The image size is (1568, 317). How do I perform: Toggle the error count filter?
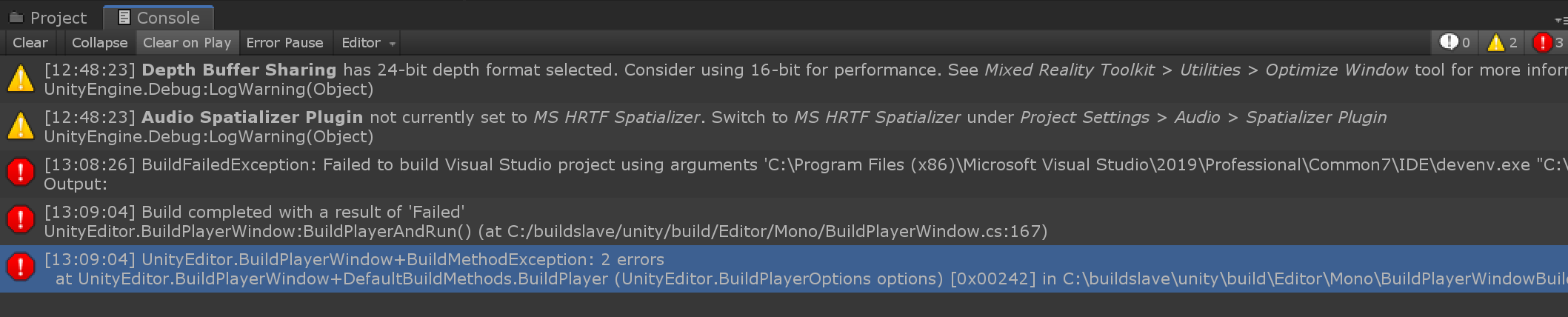pos(1548,43)
